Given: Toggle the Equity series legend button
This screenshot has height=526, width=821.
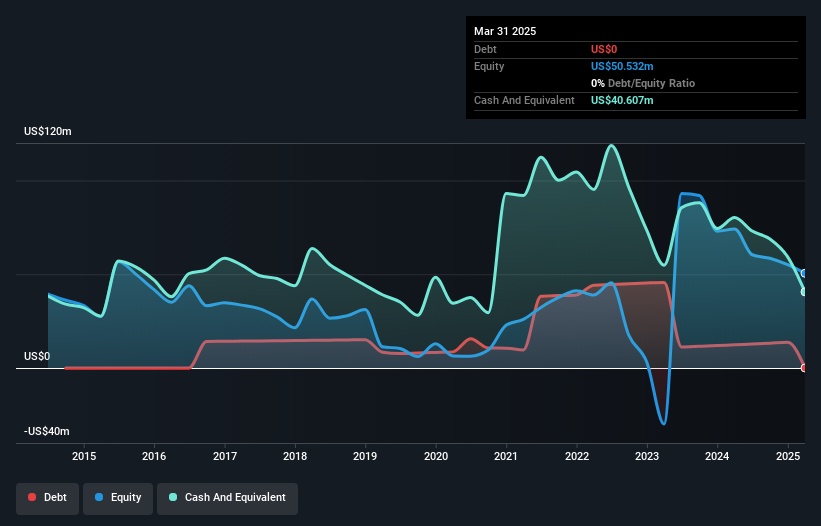Looking at the screenshot, I should click(118, 498).
